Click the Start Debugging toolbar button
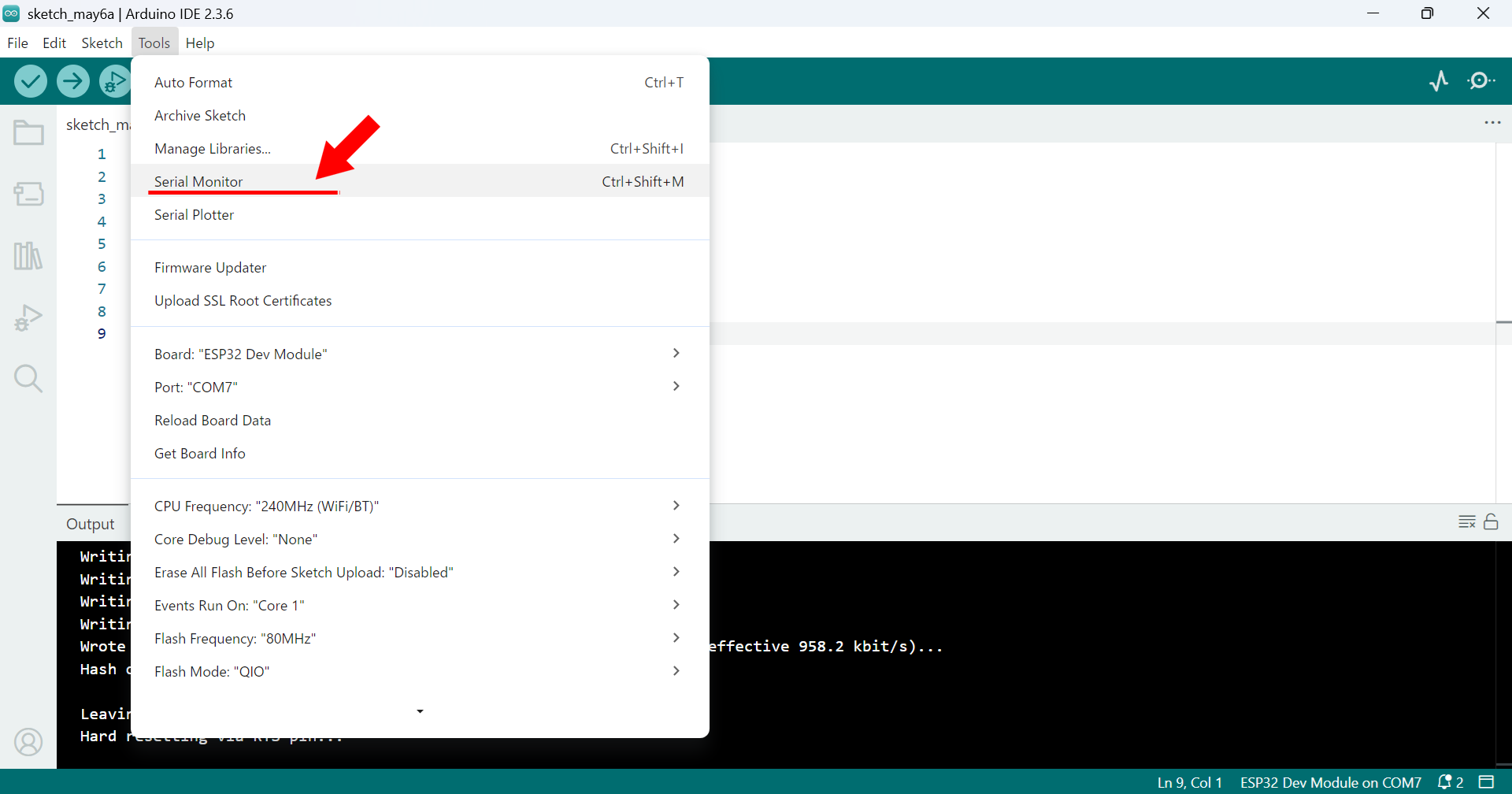The image size is (1512, 794). click(115, 81)
